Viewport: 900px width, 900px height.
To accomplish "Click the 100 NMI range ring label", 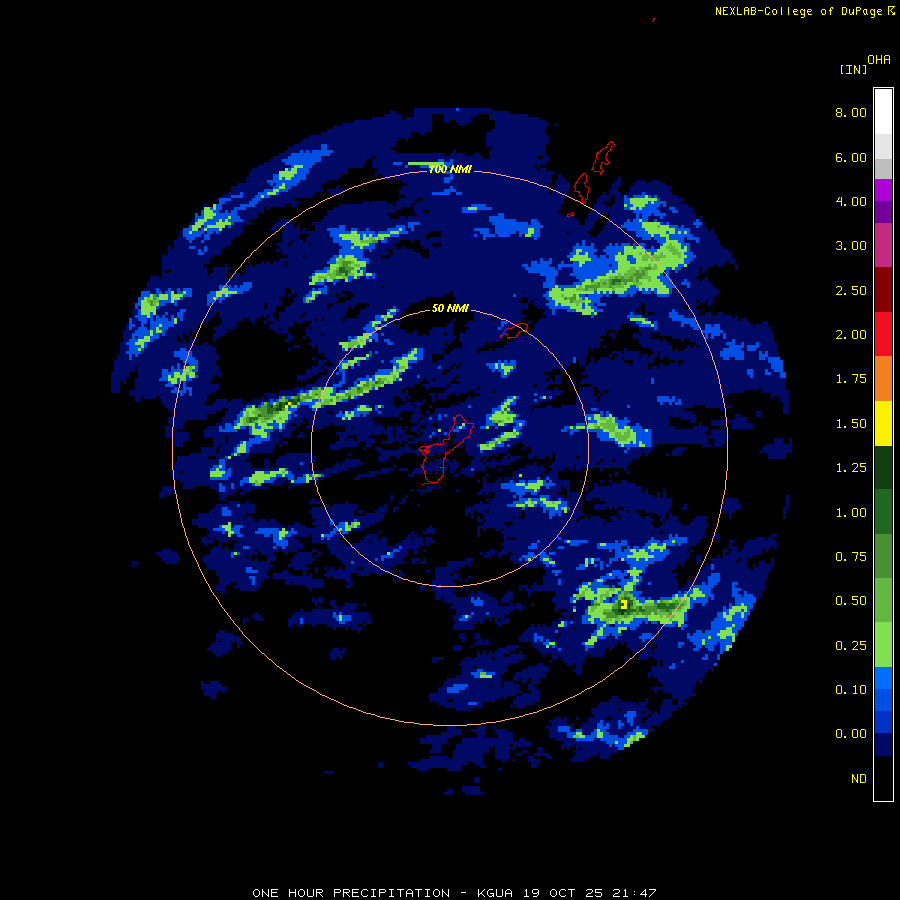I will tap(450, 169).
